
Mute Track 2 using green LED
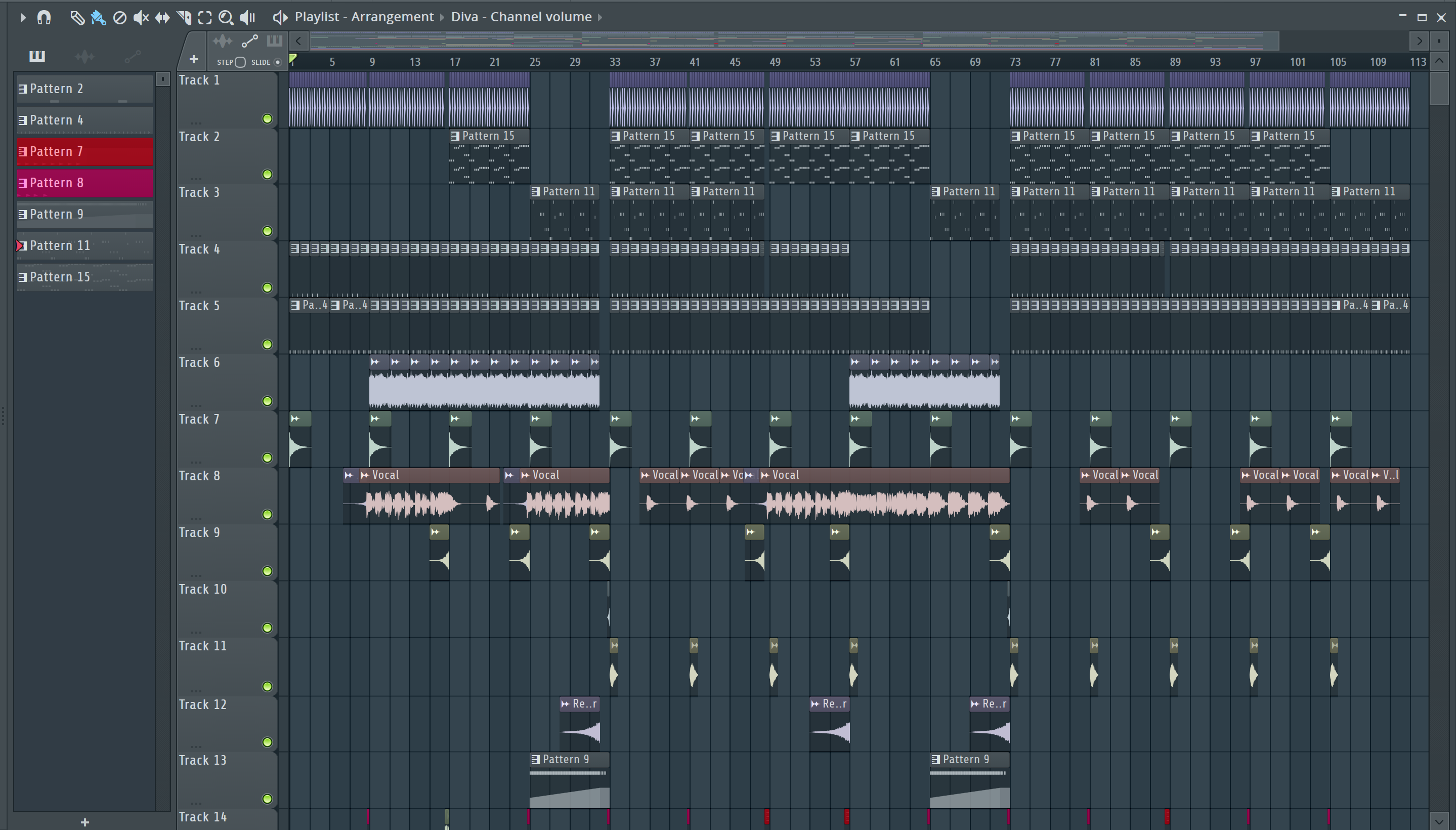tap(267, 175)
